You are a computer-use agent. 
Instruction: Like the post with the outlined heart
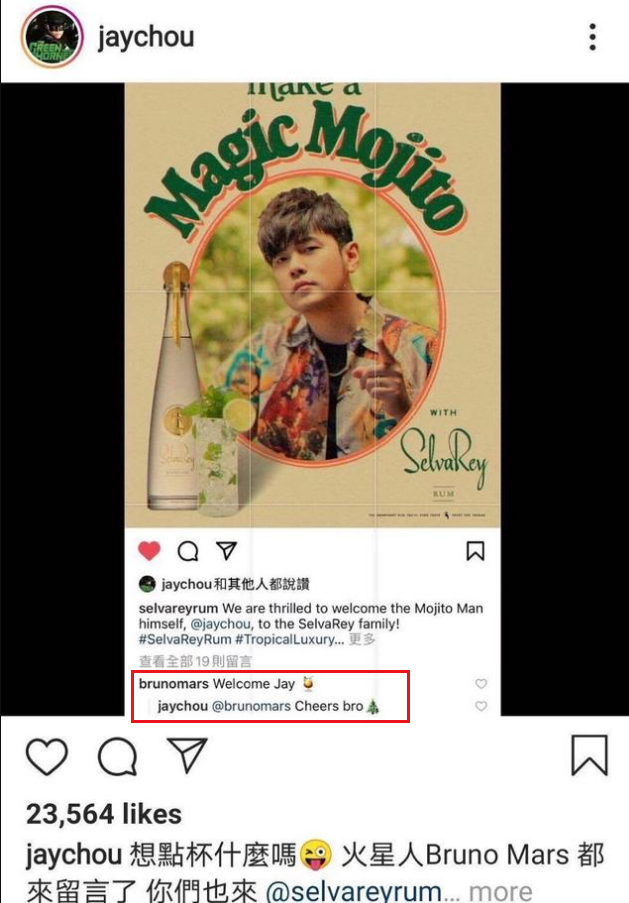click(47, 756)
